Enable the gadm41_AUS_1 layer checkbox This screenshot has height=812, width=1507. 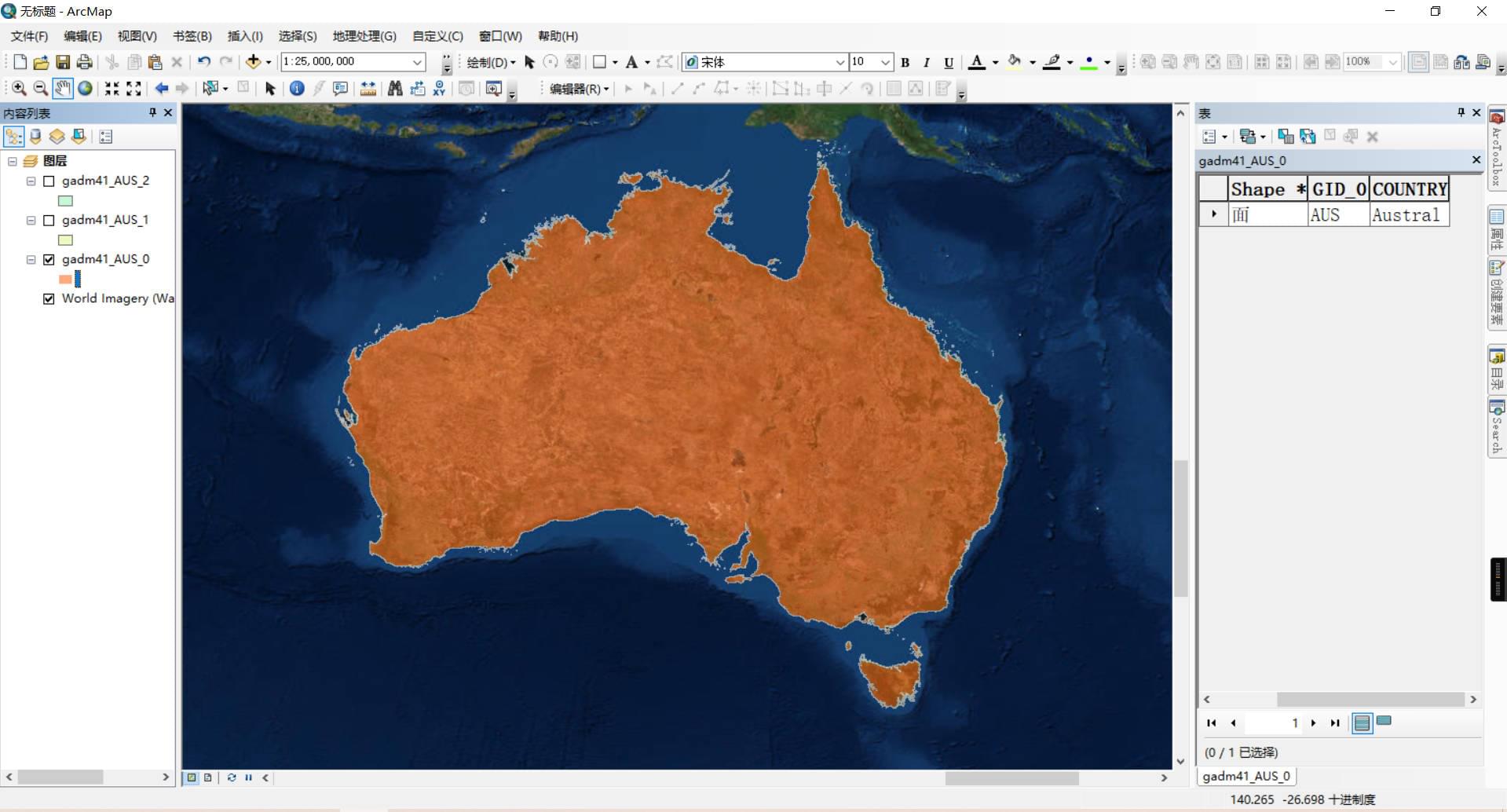[49, 220]
